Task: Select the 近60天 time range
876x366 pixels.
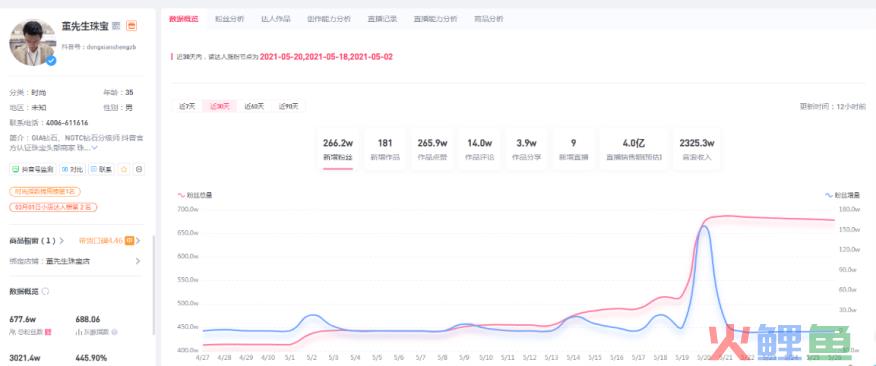Action: pos(254,106)
